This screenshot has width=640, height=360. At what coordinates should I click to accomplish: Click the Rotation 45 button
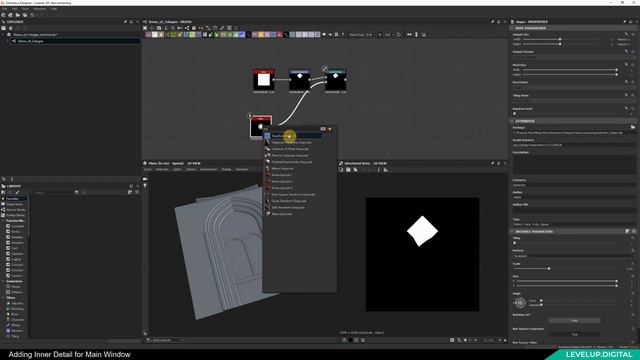click(575, 320)
